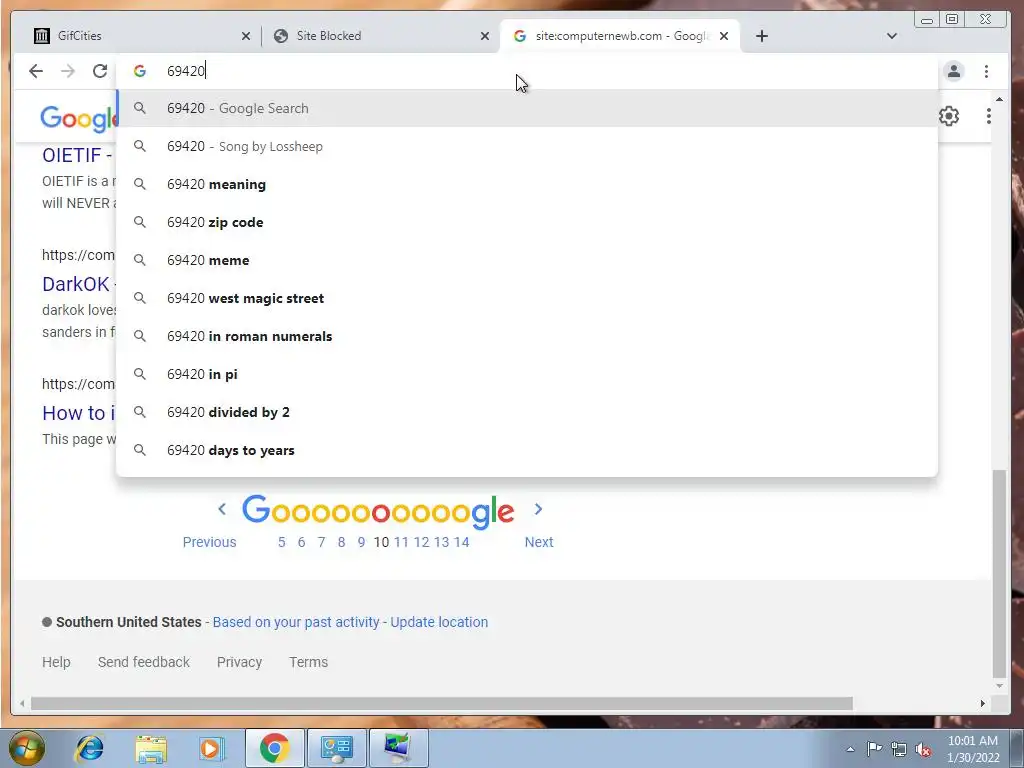This screenshot has height=768, width=1024.
Task: Show hidden tray icons arrow
Action: tap(850, 750)
